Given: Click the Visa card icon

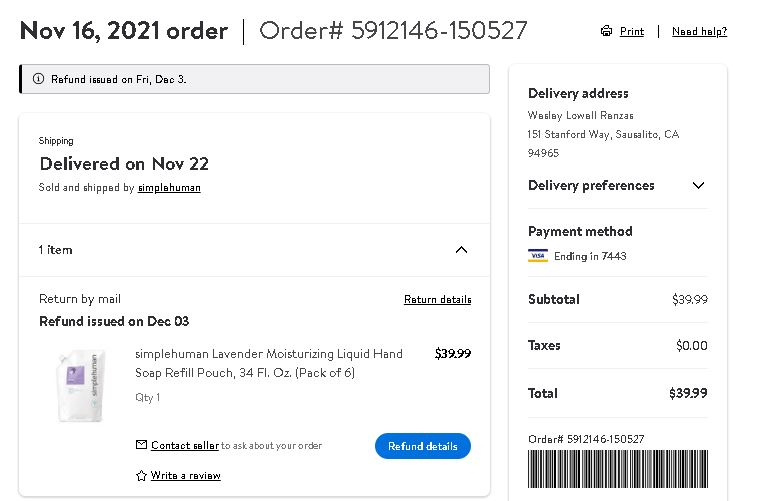Looking at the screenshot, I should pyautogui.click(x=538, y=256).
